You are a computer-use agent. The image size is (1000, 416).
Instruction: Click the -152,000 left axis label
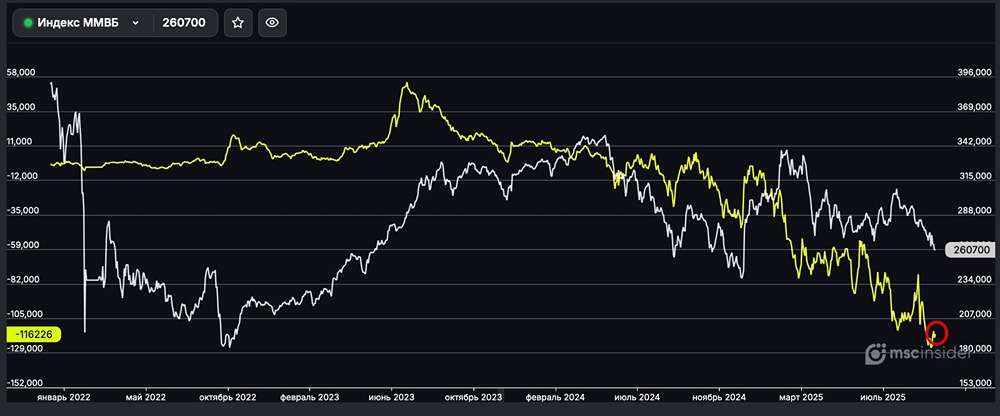pos(24,383)
